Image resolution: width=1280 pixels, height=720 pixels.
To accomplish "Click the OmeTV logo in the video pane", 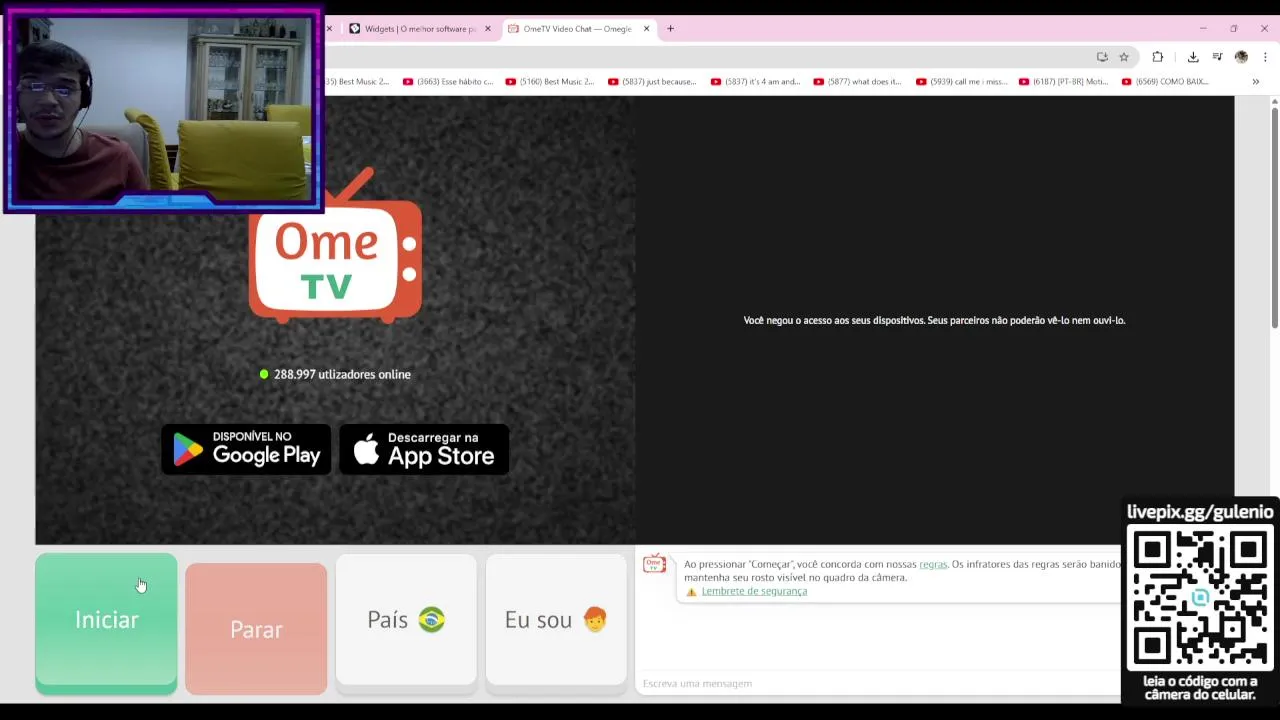I will pos(335,247).
